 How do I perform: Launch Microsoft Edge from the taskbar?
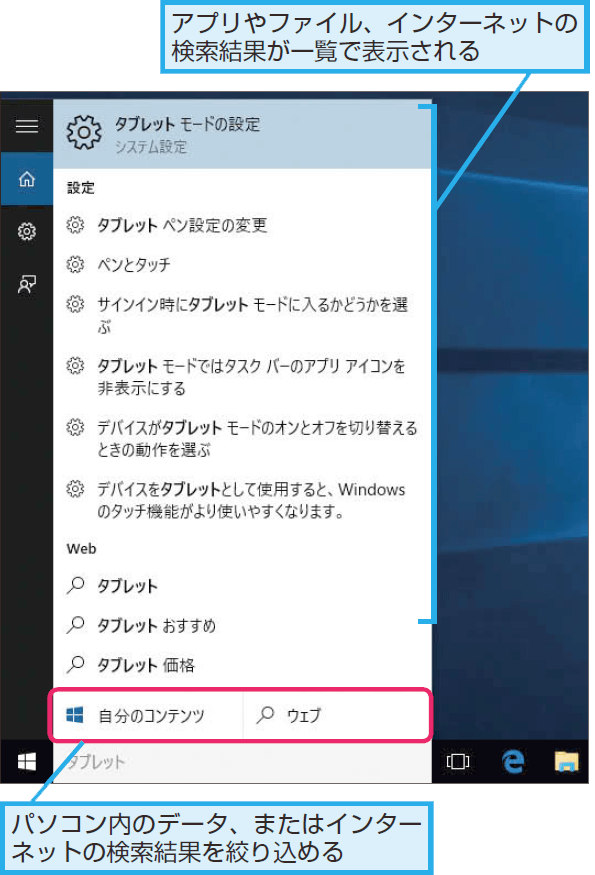513,761
